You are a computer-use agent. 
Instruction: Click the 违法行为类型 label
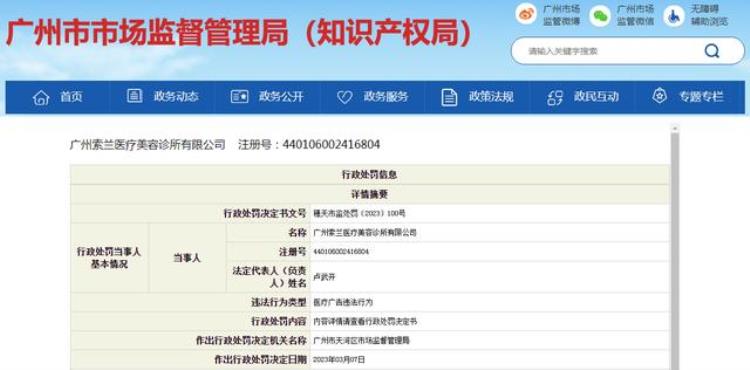(278, 302)
